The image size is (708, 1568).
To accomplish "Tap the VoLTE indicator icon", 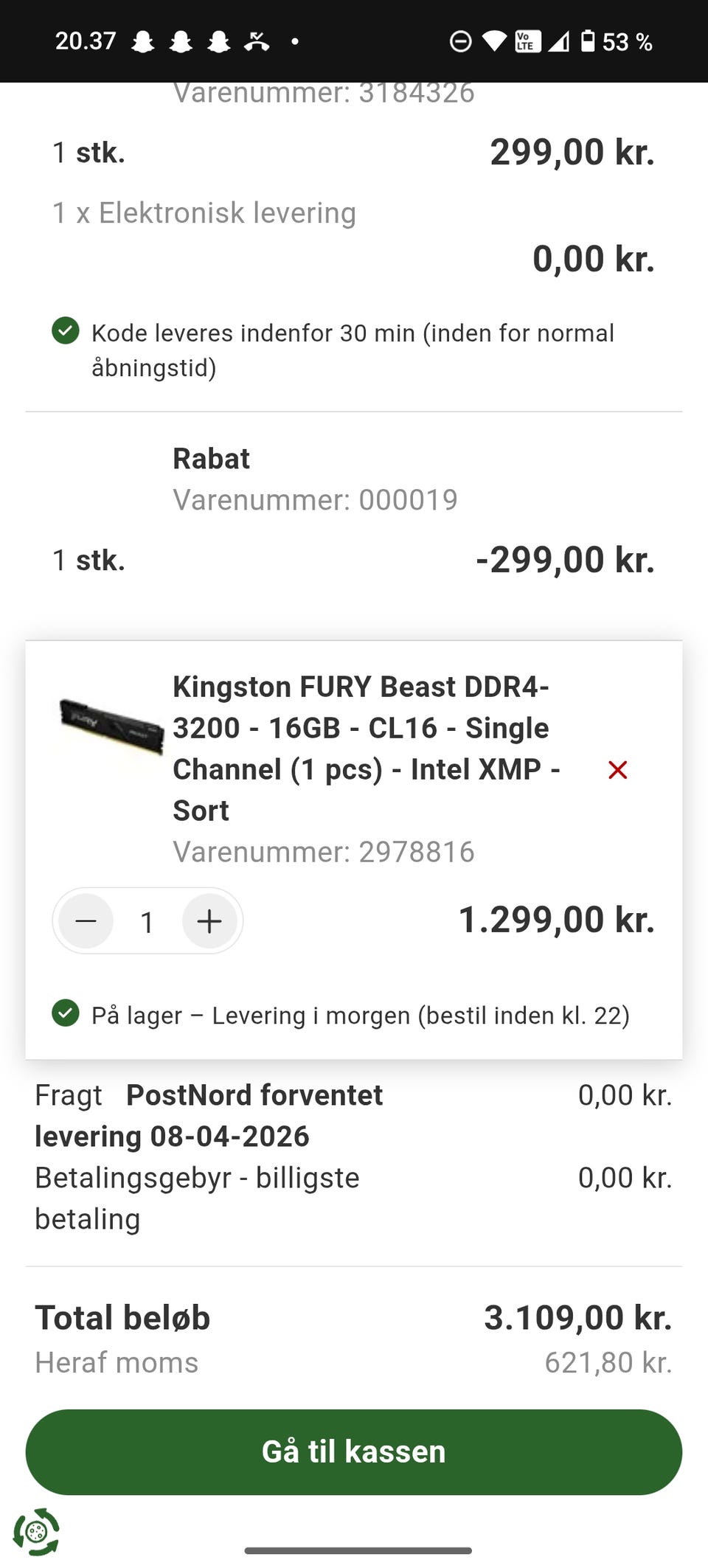I will [x=526, y=42].
